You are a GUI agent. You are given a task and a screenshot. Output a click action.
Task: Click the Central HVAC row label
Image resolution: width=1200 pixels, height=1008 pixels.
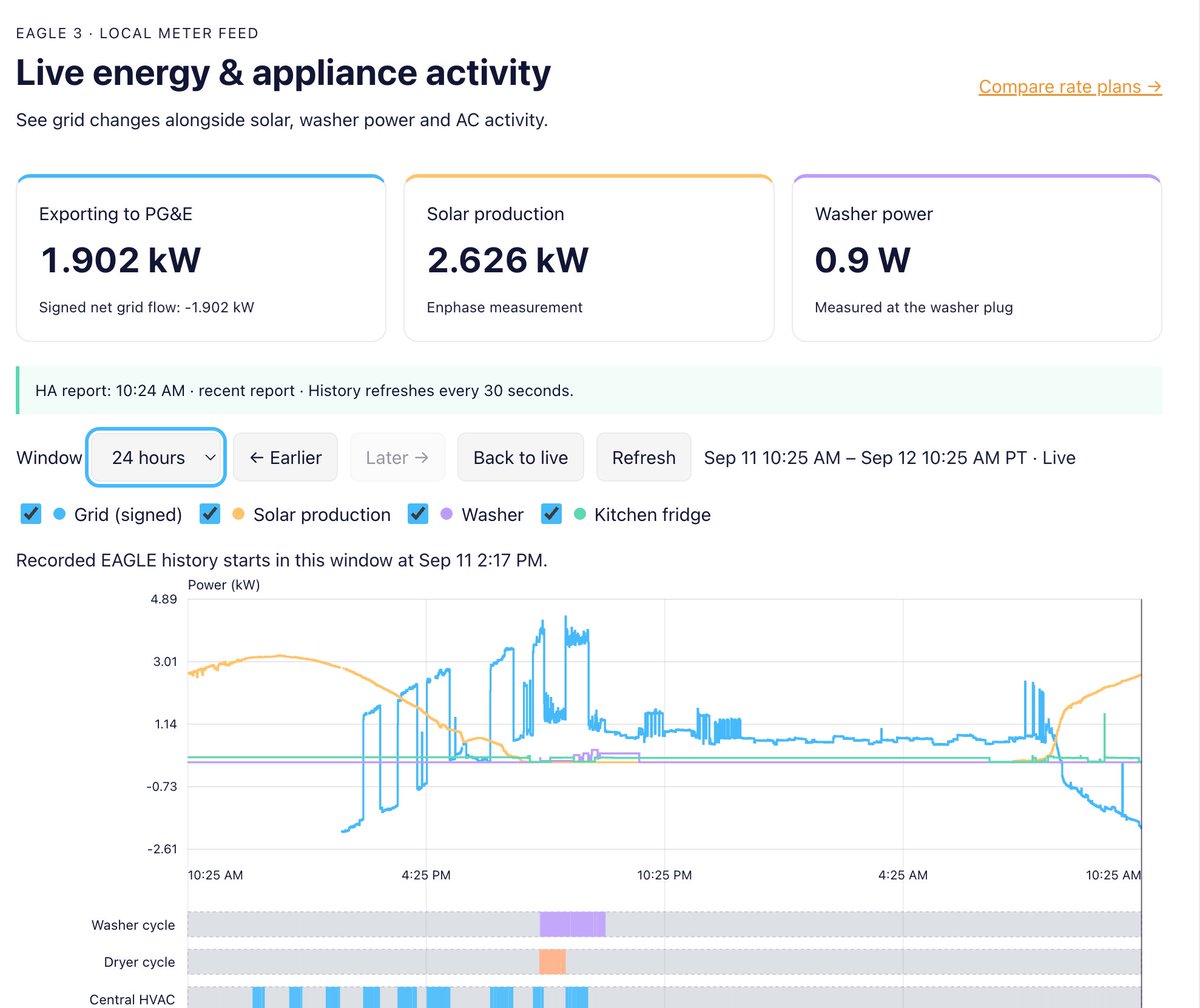click(132, 999)
